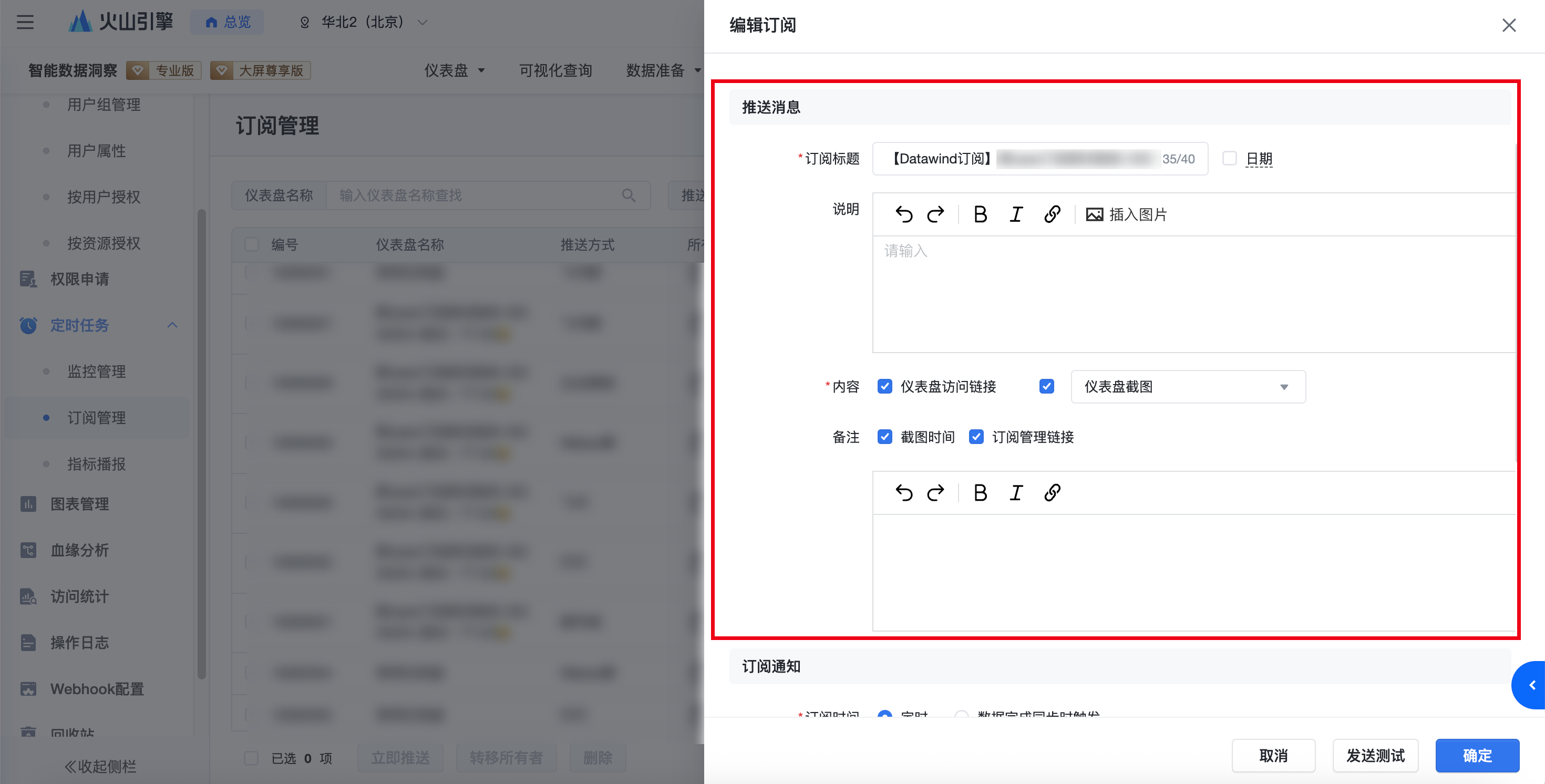Toggle bold in 说明 editor toolbar
1545x784 pixels.
click(980, 214)
